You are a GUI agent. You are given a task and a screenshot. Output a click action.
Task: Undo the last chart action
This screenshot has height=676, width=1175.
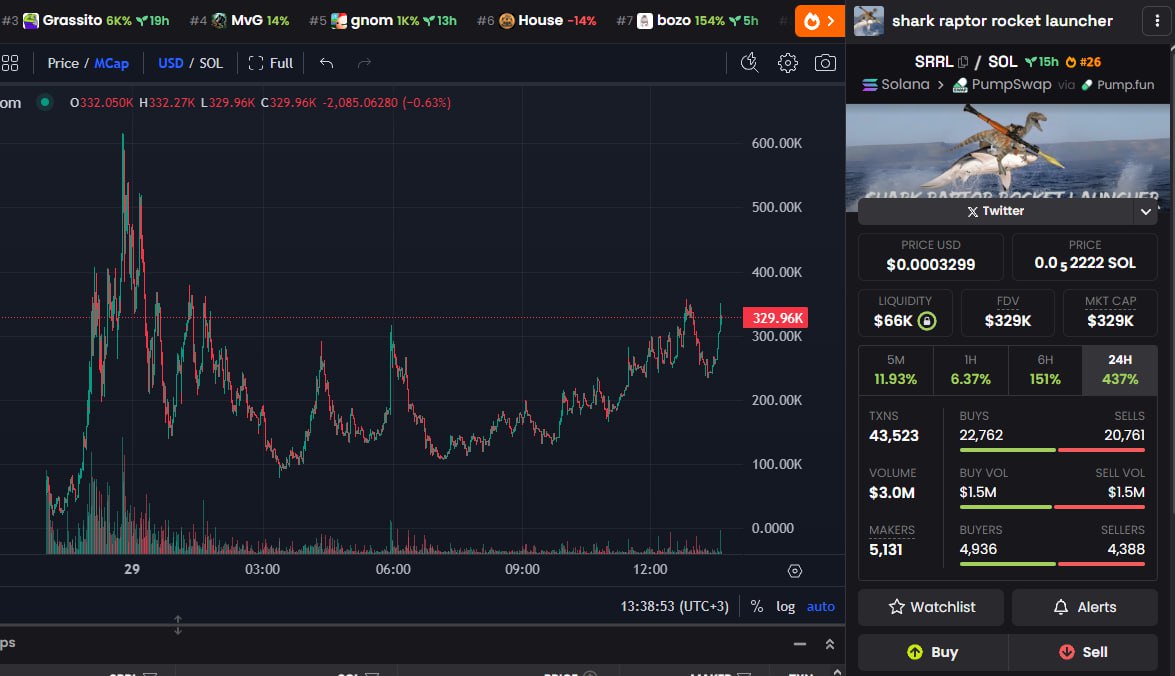click(x=326, y=63)
